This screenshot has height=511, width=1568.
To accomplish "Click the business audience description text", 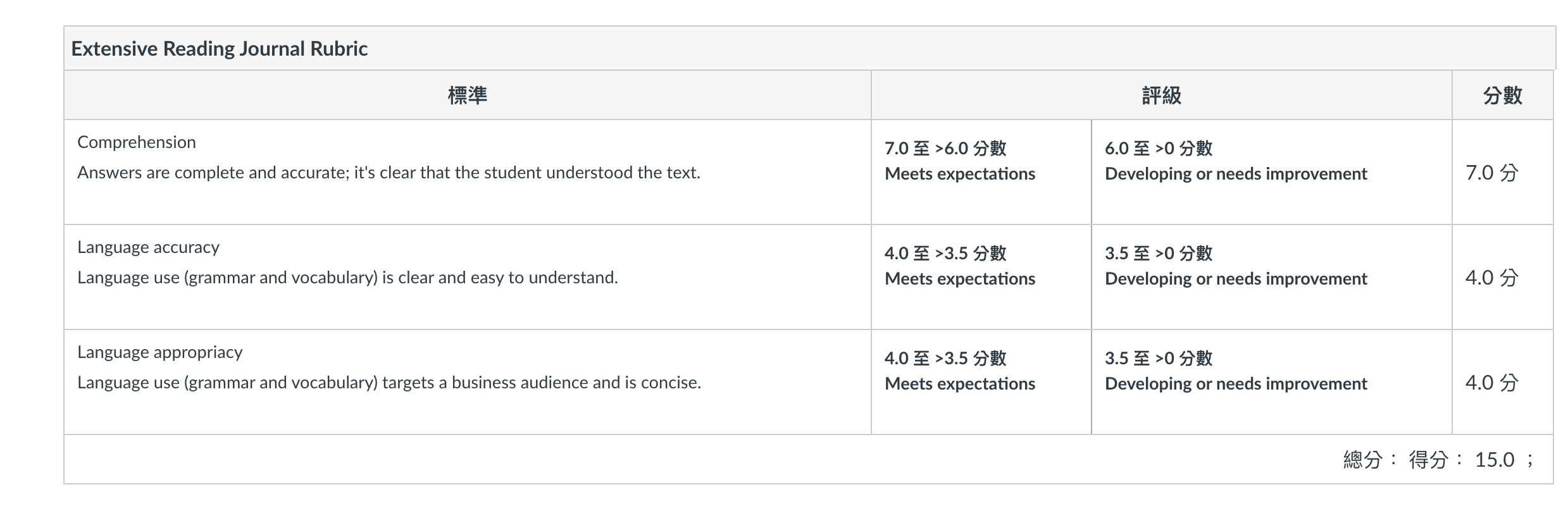I will [389, 383].
